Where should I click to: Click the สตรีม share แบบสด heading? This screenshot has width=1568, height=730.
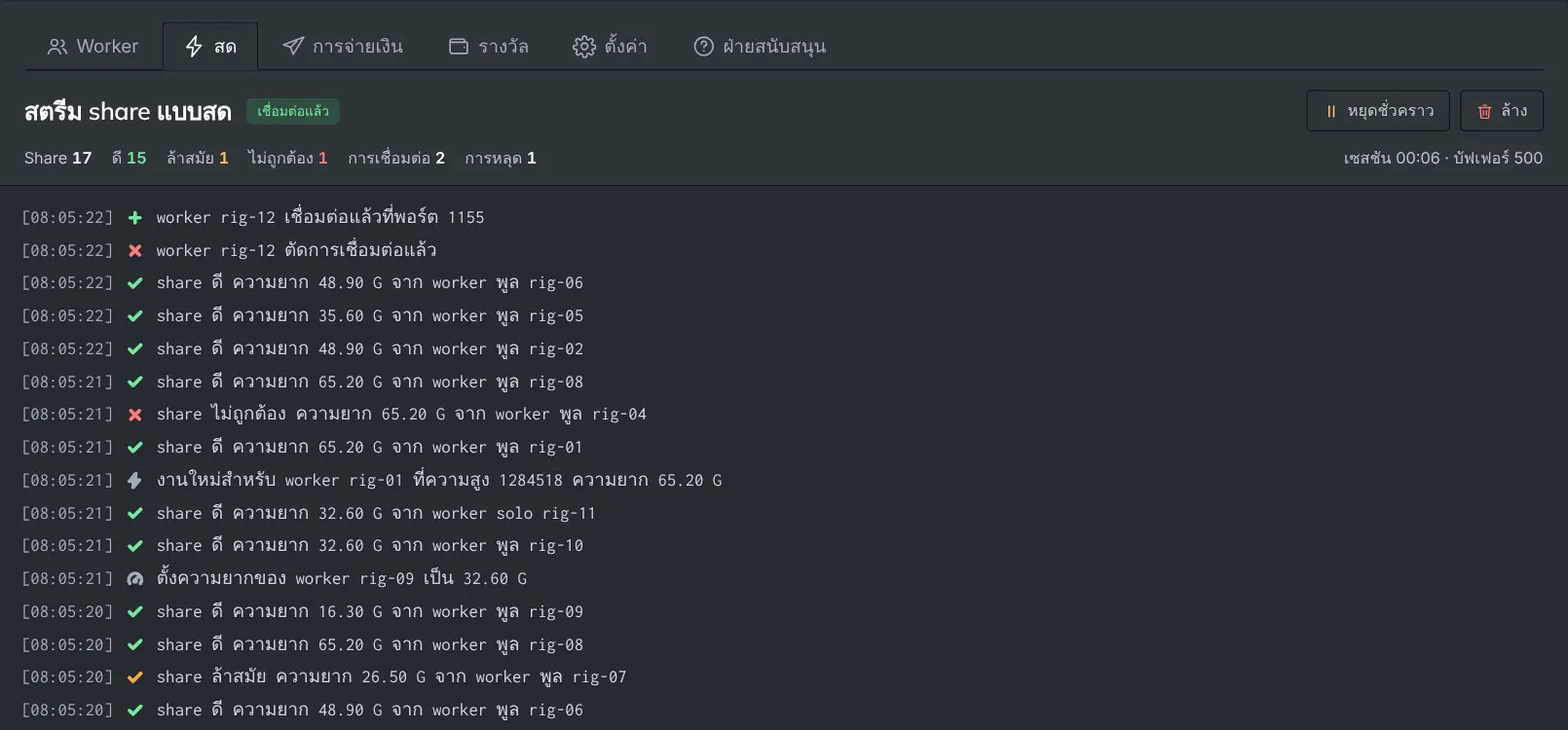(x=128, y=112)
